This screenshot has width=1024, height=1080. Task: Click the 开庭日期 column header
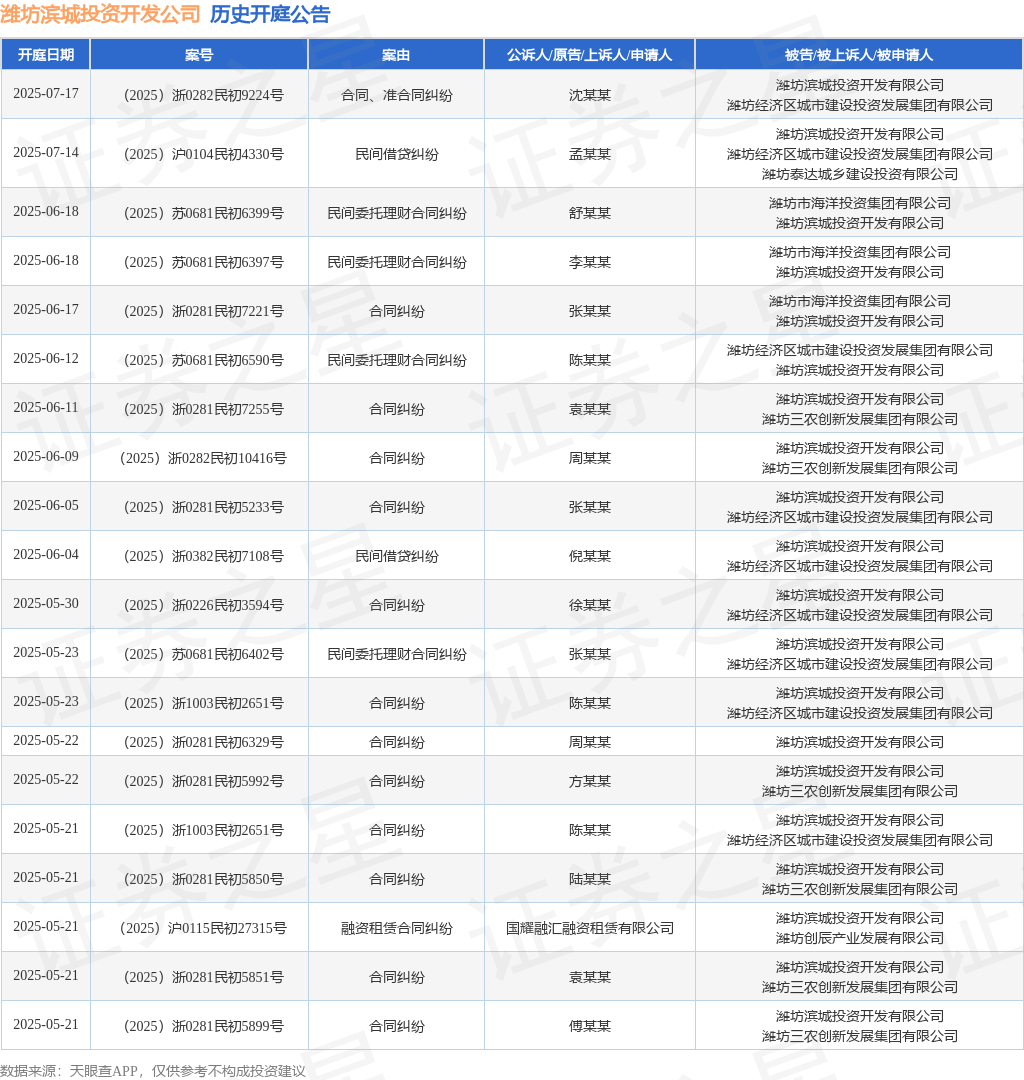click(45, 55)
